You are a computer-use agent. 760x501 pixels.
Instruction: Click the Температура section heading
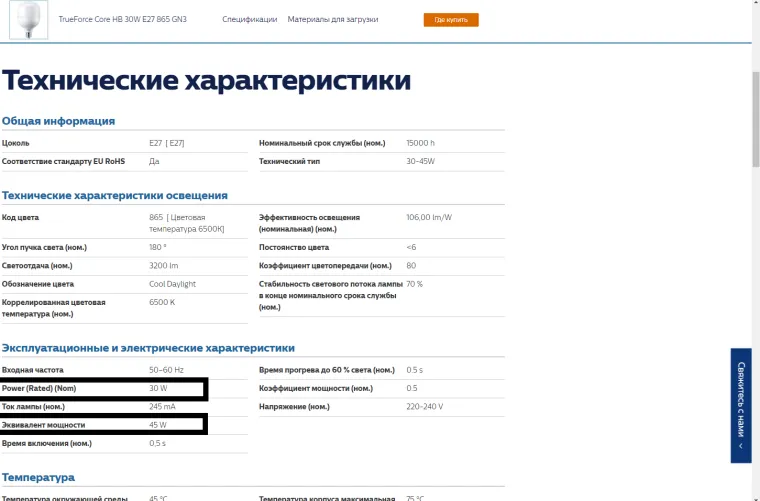click(x=38, y=477)
